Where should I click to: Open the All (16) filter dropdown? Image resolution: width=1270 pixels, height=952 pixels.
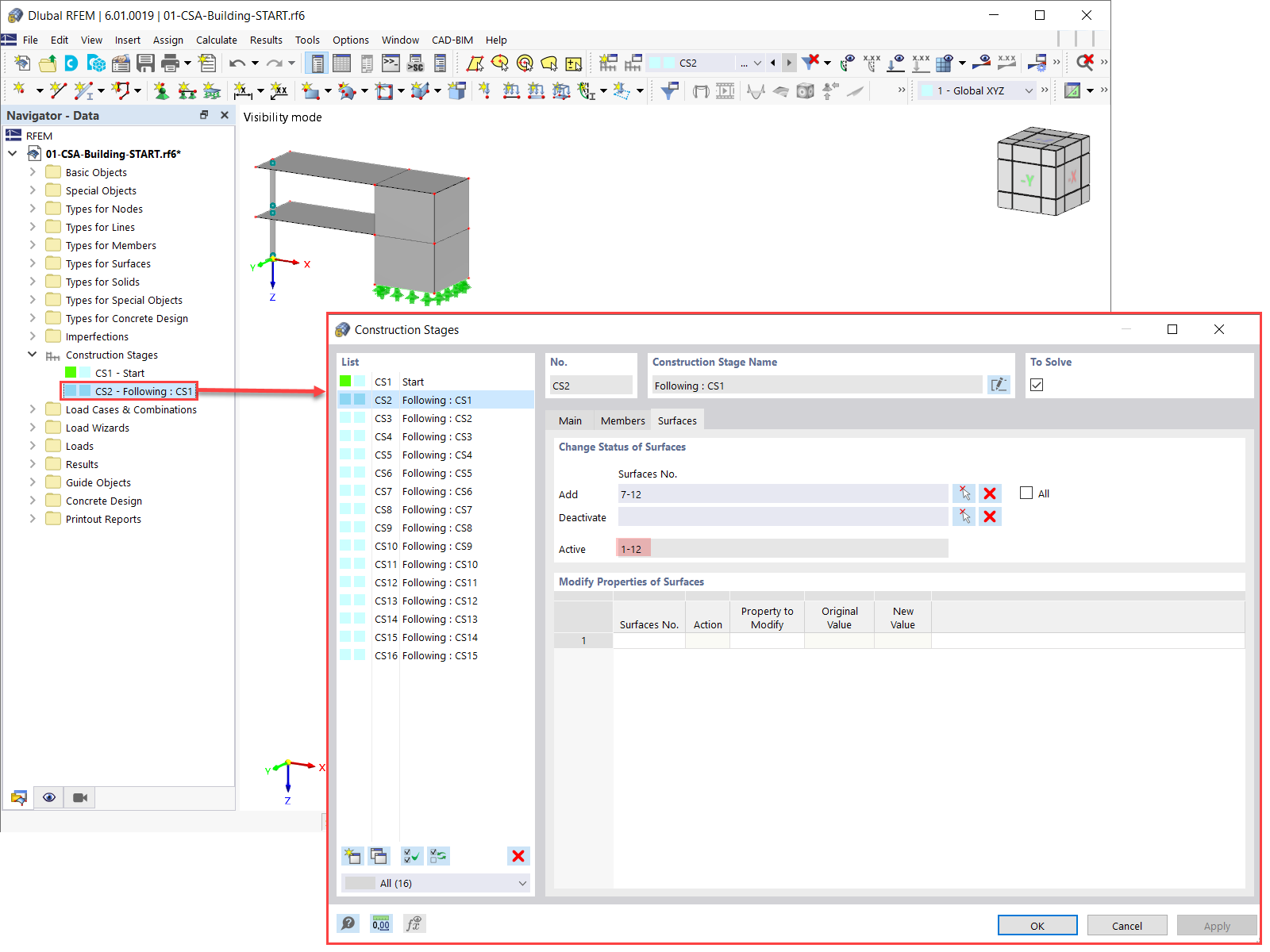tap(436, 883)
